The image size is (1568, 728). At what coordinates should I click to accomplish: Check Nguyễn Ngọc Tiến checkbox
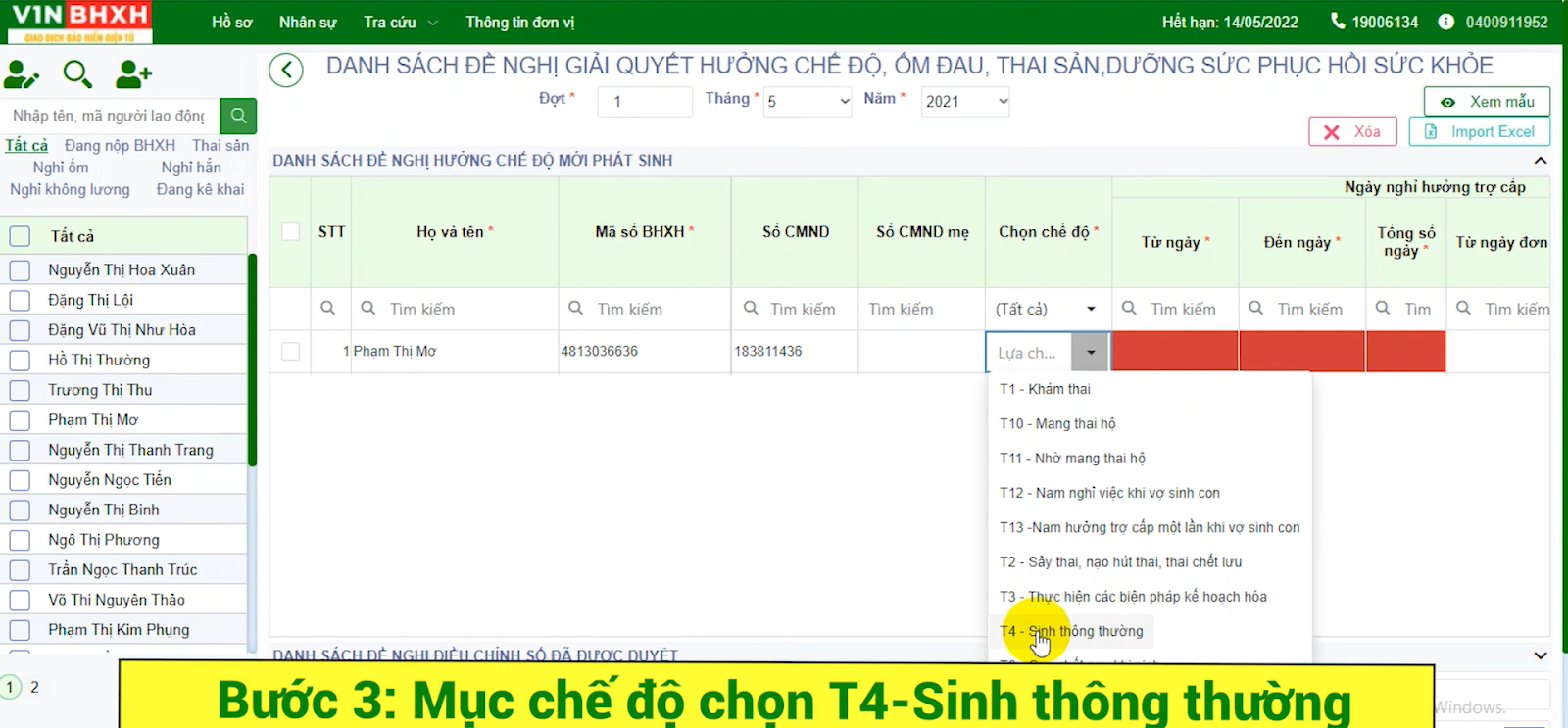pyautogui.click(x=20, y=480)
